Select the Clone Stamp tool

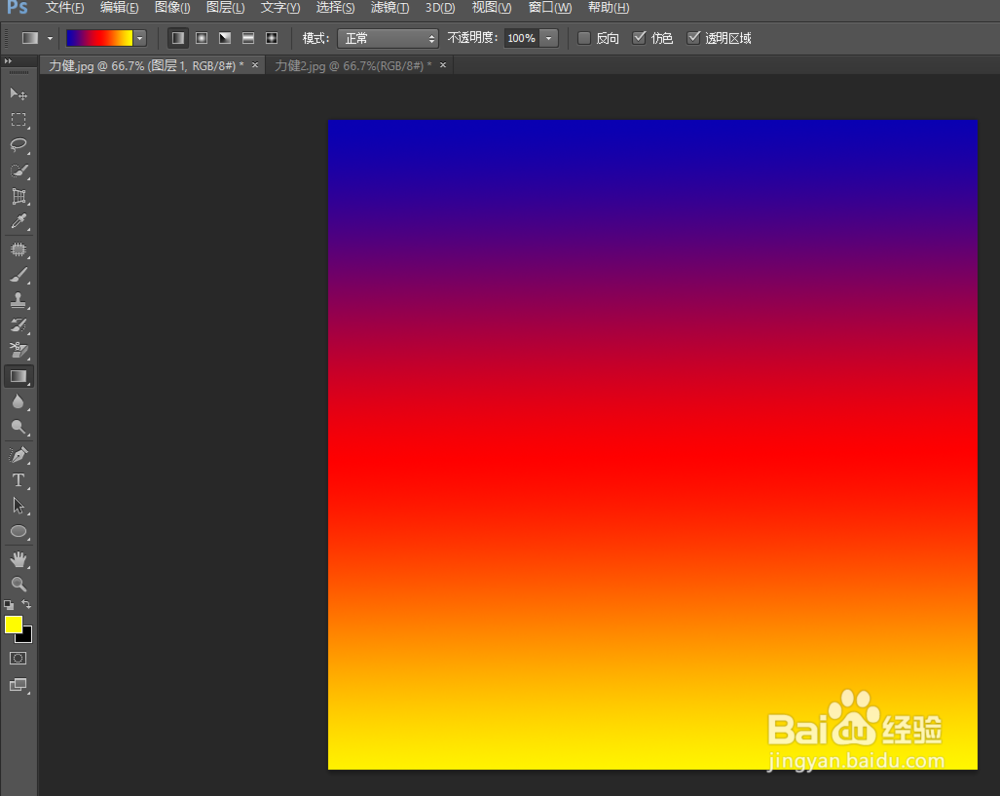pos(18,300)
